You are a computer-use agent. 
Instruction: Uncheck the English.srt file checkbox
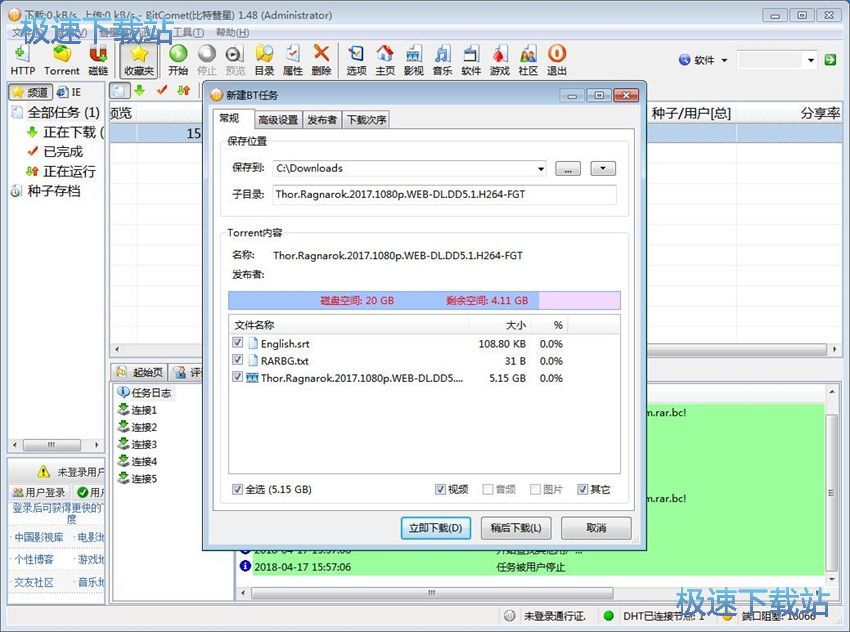point(237,343)
